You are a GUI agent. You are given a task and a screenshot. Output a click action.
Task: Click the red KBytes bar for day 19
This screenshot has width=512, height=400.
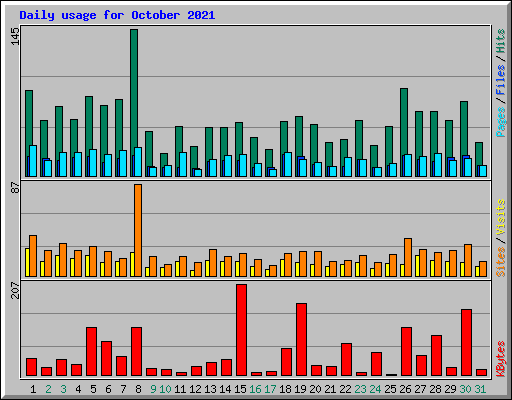[301, 339]
